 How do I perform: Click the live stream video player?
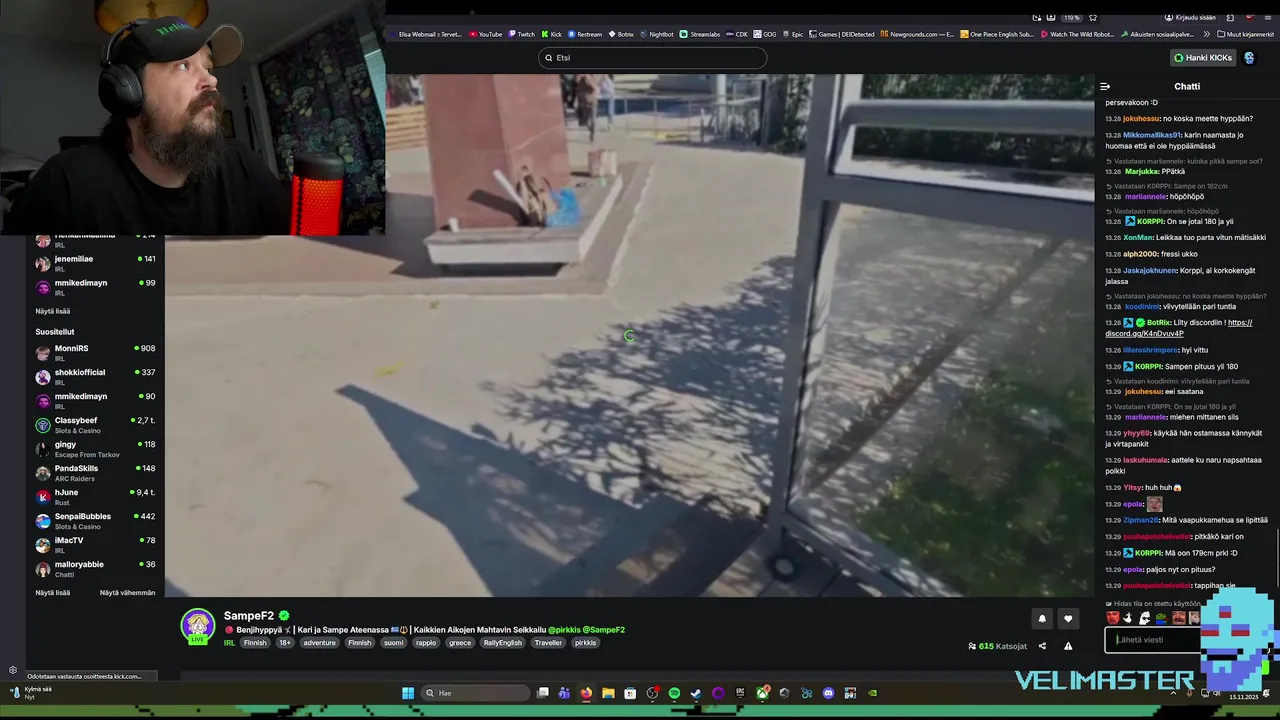(x=630, y=335)
